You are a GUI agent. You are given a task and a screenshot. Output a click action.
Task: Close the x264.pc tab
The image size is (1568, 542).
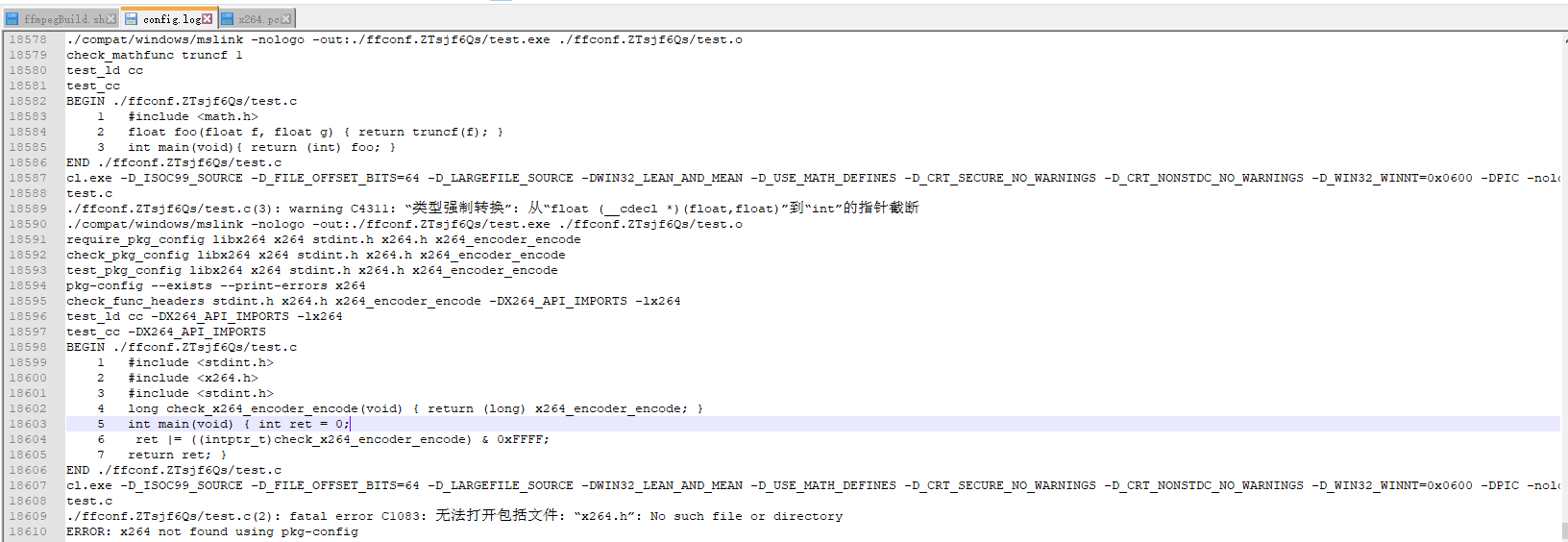point(286,19)
